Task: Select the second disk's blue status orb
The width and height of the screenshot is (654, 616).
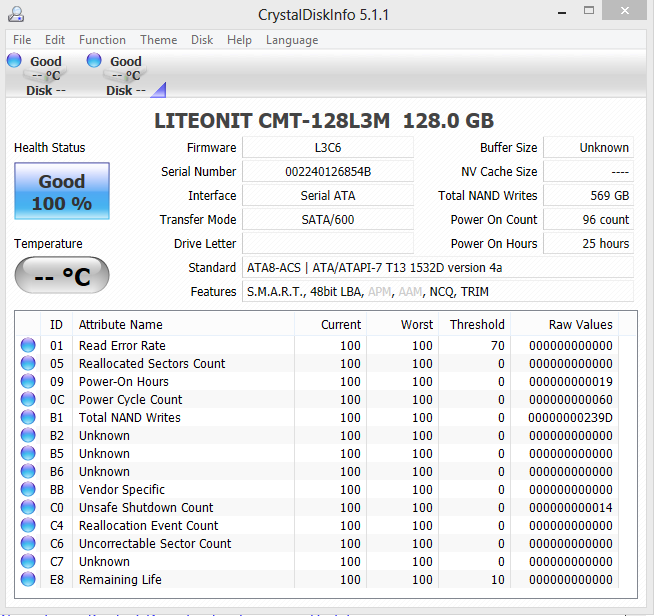Action: [x=94, y=60]
